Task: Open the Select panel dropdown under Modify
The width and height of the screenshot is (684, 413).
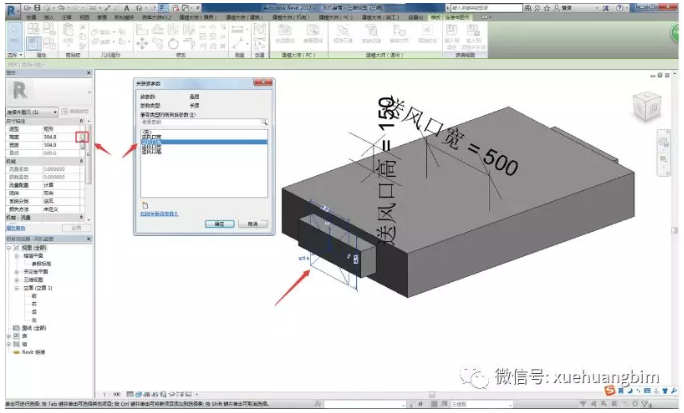Action: coord(14,55)
